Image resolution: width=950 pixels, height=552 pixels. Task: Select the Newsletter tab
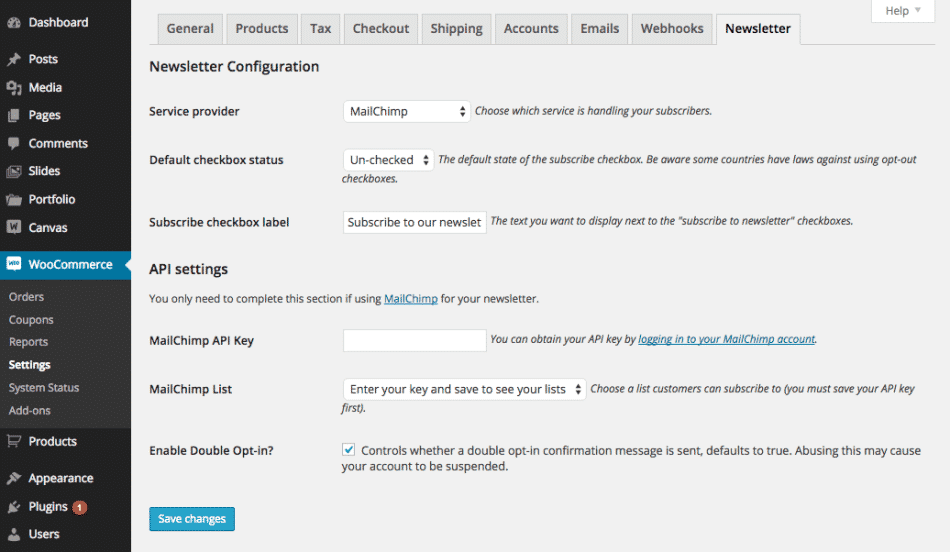click(758, 29)
